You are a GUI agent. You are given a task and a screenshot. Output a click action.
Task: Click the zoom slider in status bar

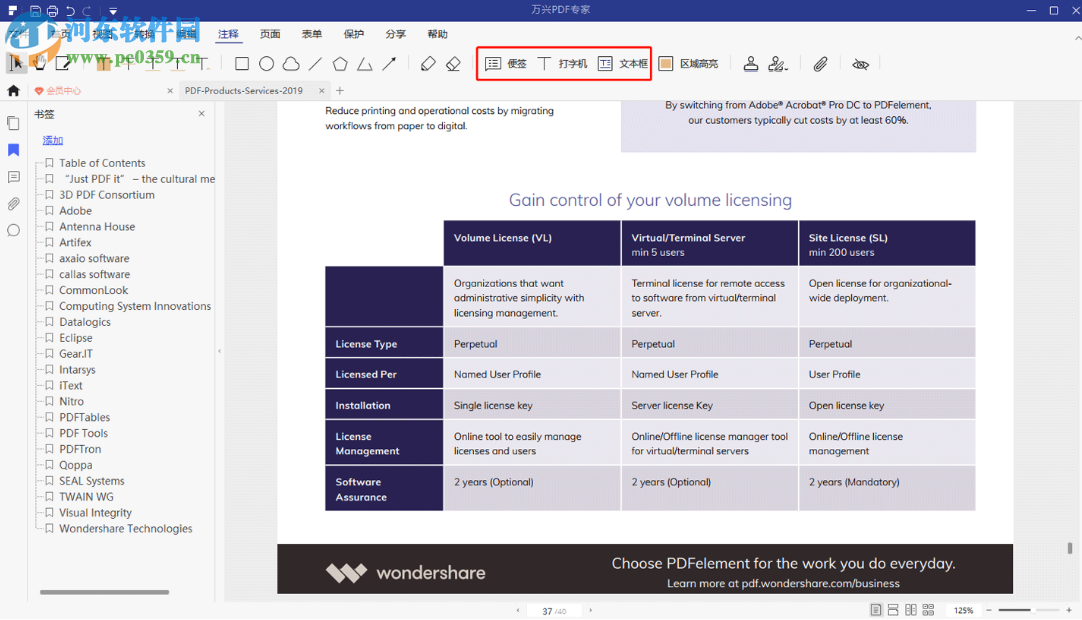pyautogui.click(x=1028, y=610)
